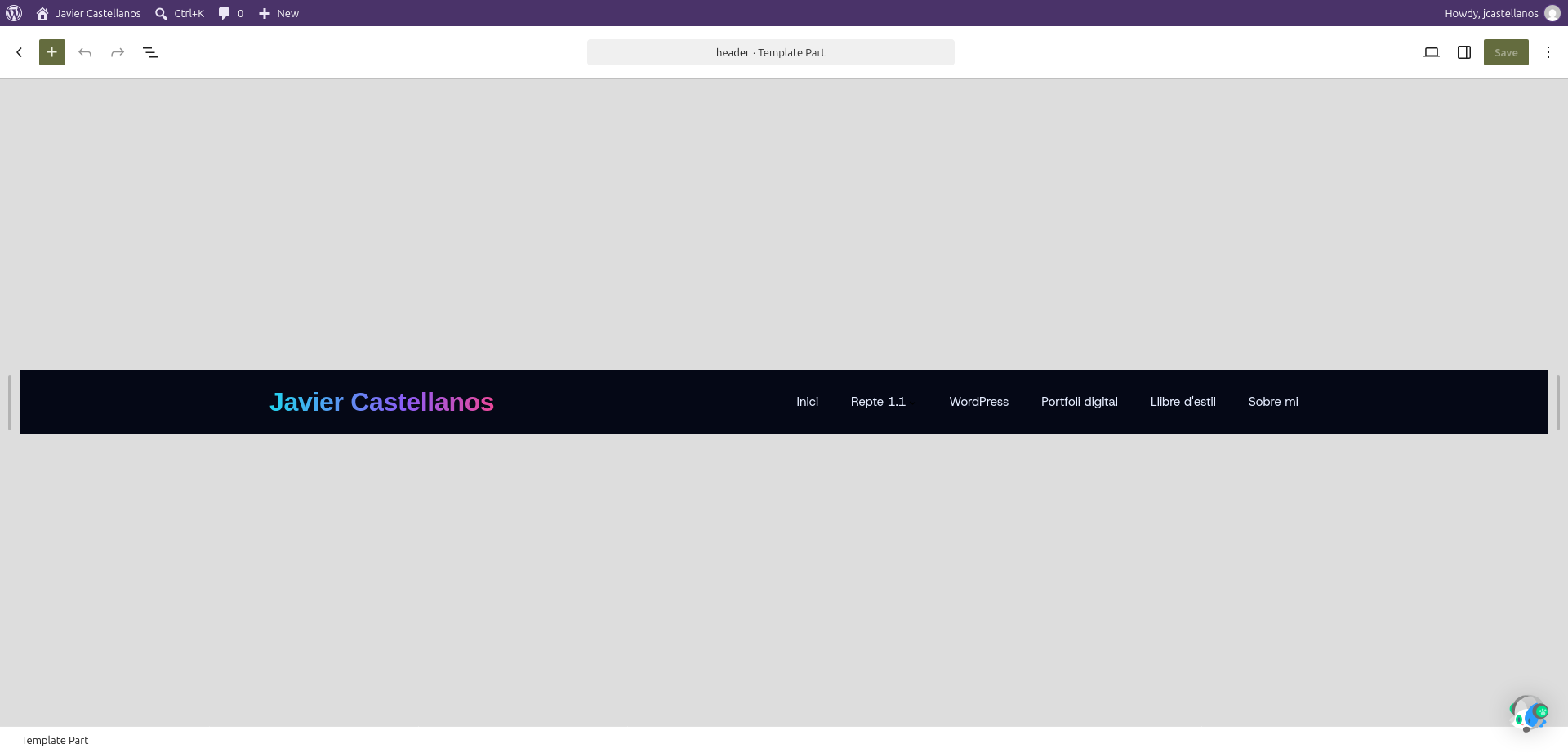Open the WordPress logo menu
The image size is (1568, 753).
point(14,13)
